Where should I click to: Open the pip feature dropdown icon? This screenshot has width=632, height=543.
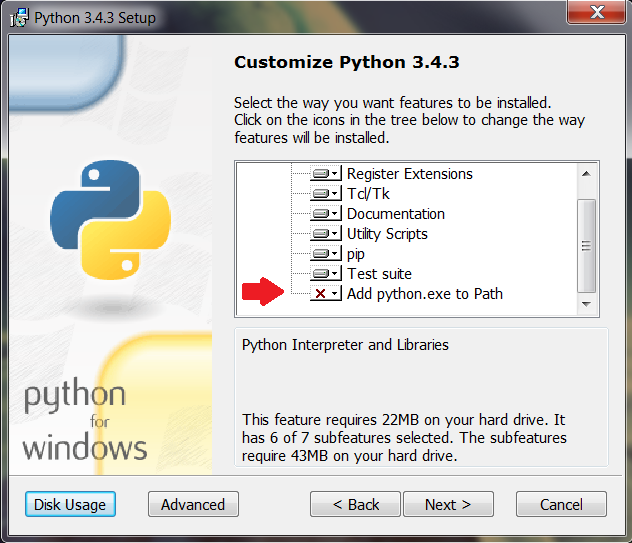326,254
